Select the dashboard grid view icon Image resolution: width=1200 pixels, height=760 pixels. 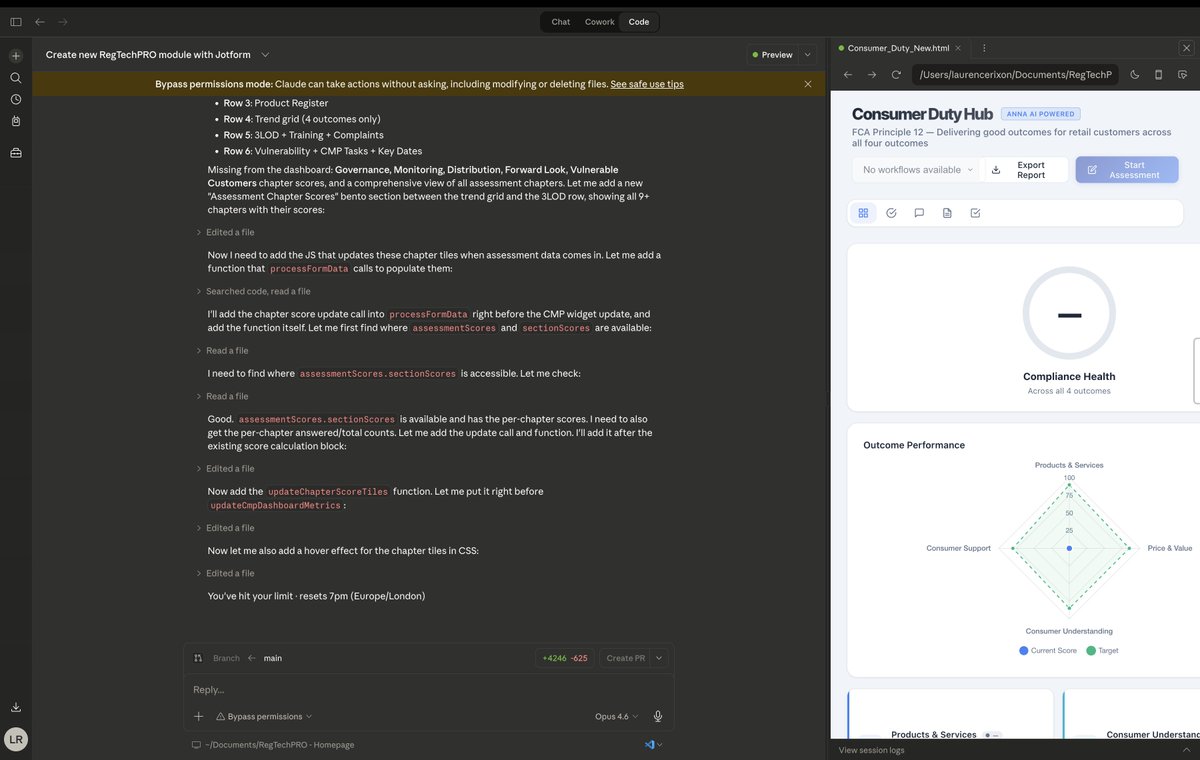[863, 213]
